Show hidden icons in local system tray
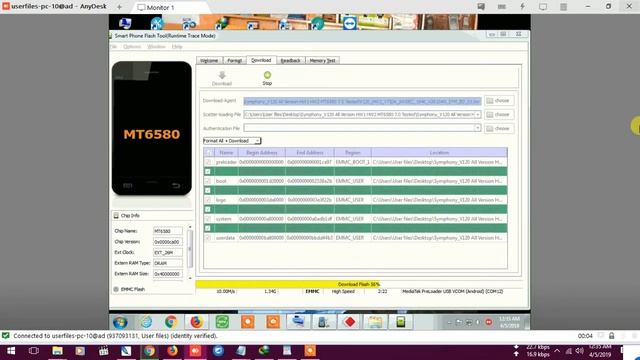The height and width of the screenshot is (360, 640). (x=557, y=351)
